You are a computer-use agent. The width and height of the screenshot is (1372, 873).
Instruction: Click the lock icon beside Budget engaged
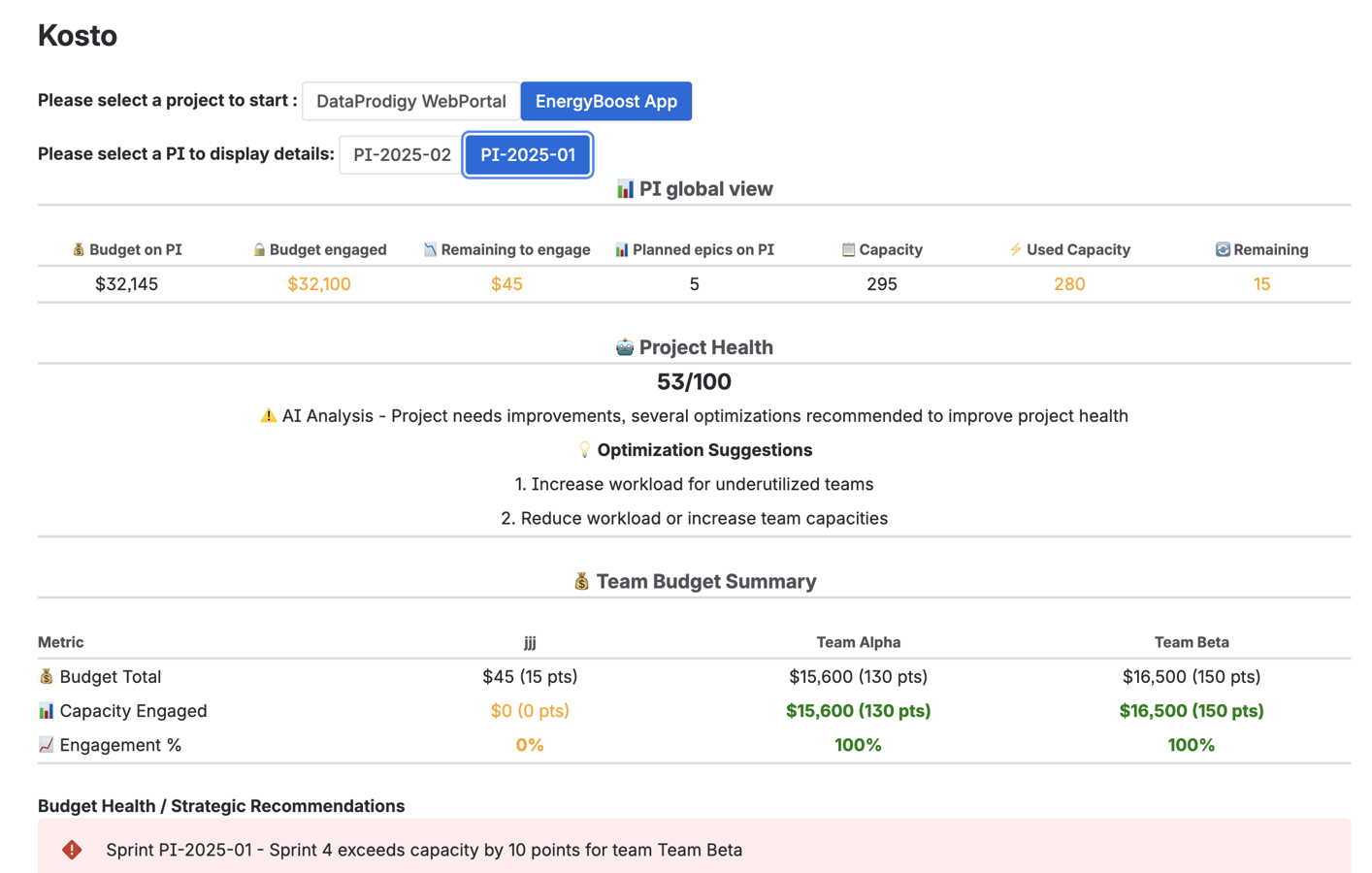point(258,249)
